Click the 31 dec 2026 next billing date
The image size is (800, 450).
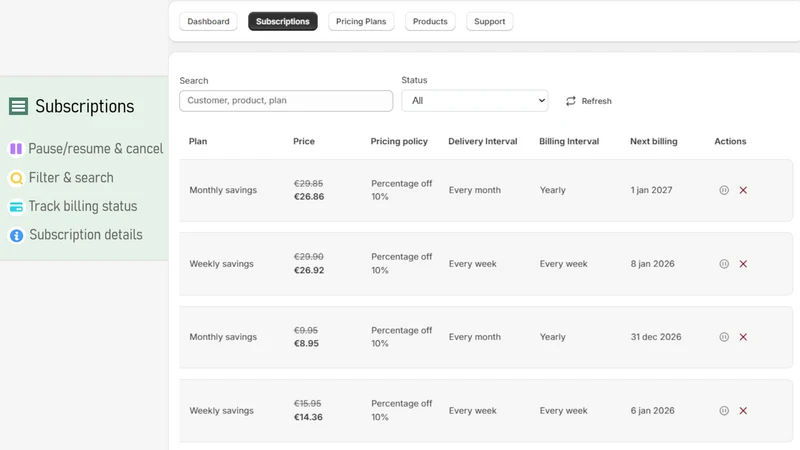coord(656,337)
